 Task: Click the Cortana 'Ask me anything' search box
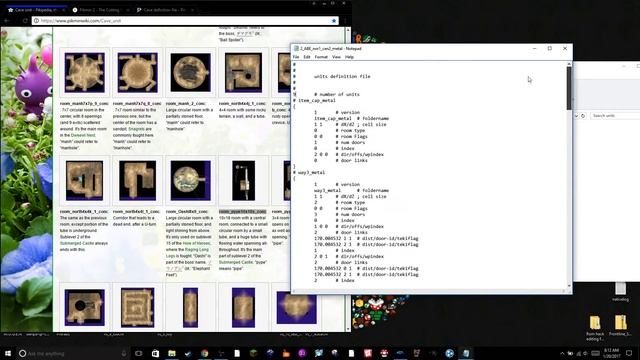click(x=73, y=353)
